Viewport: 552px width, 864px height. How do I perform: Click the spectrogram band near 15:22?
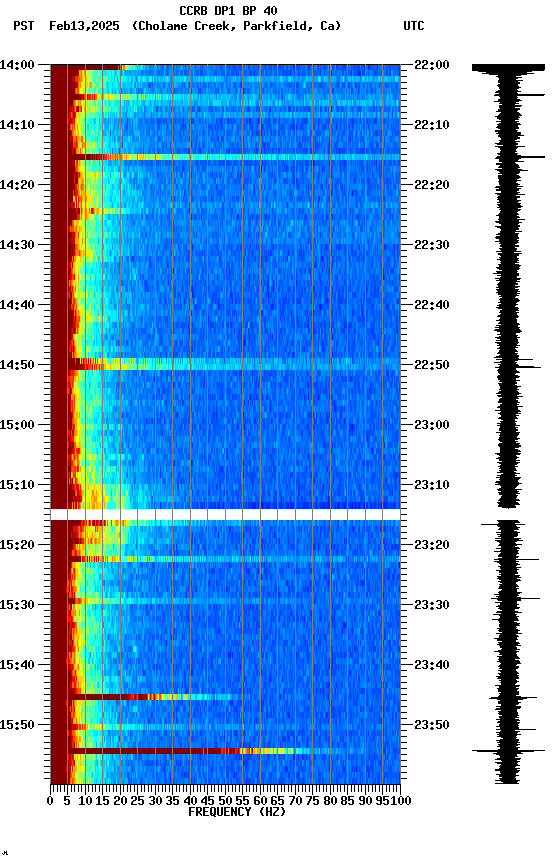225,560
